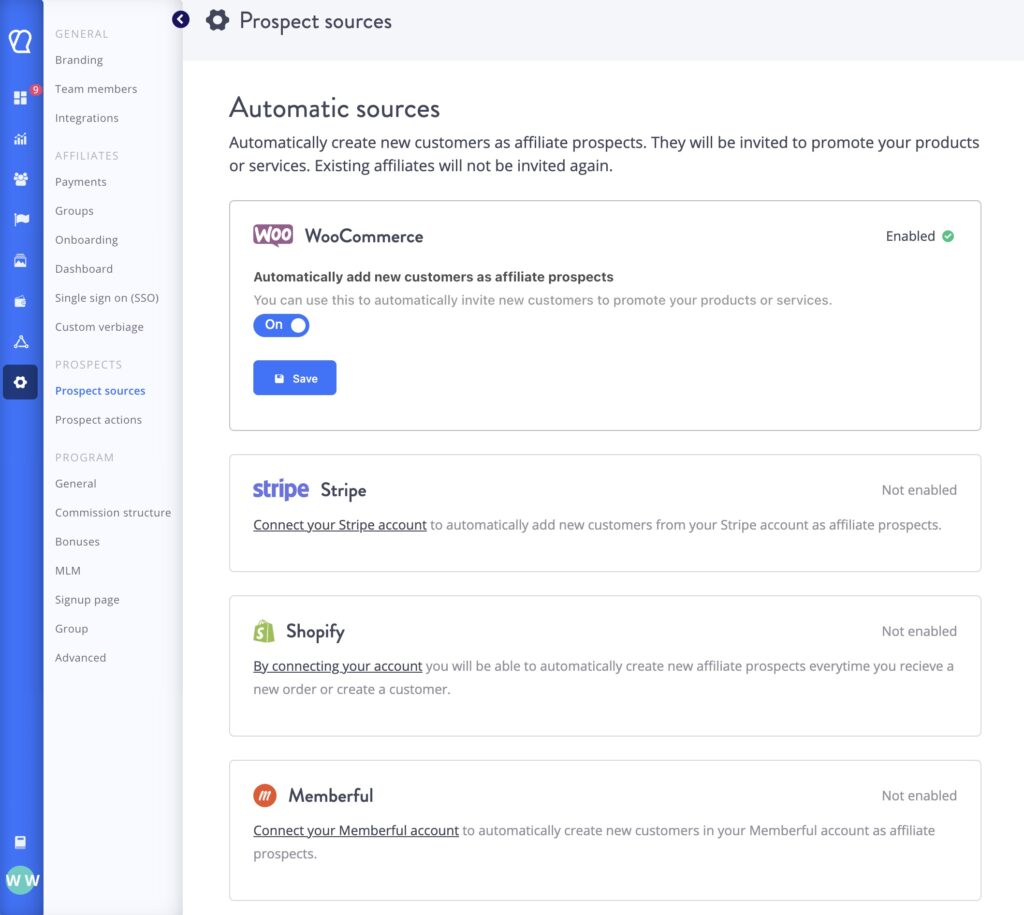Click the WooCommerce logo on its card
This screenshot has width=1024, height=915.
click(x=272, y=235)
